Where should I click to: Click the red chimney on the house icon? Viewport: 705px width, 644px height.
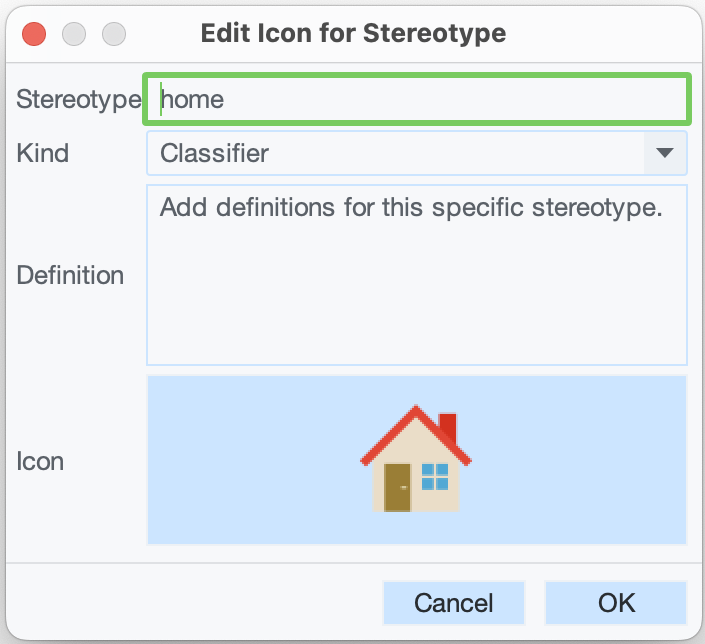pyautogui.click(x=447, y=425)
